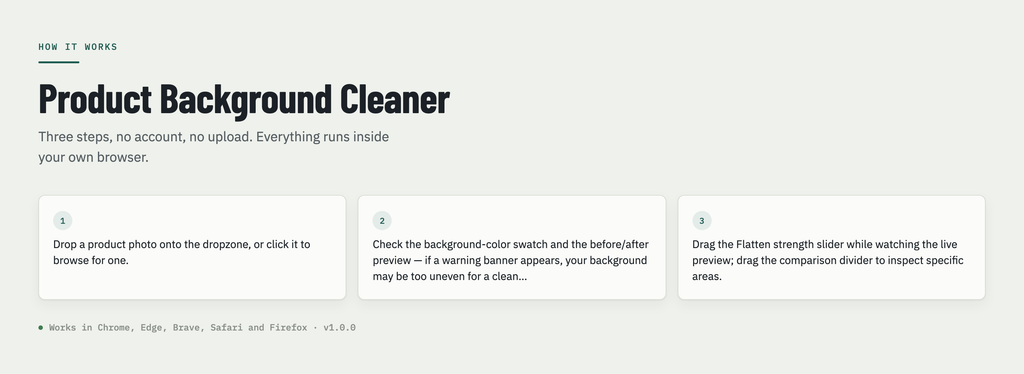The image size is (1024, 374).
Task: Click the 'your own browser.' subtitle line
Action: (x=93, y=157)
